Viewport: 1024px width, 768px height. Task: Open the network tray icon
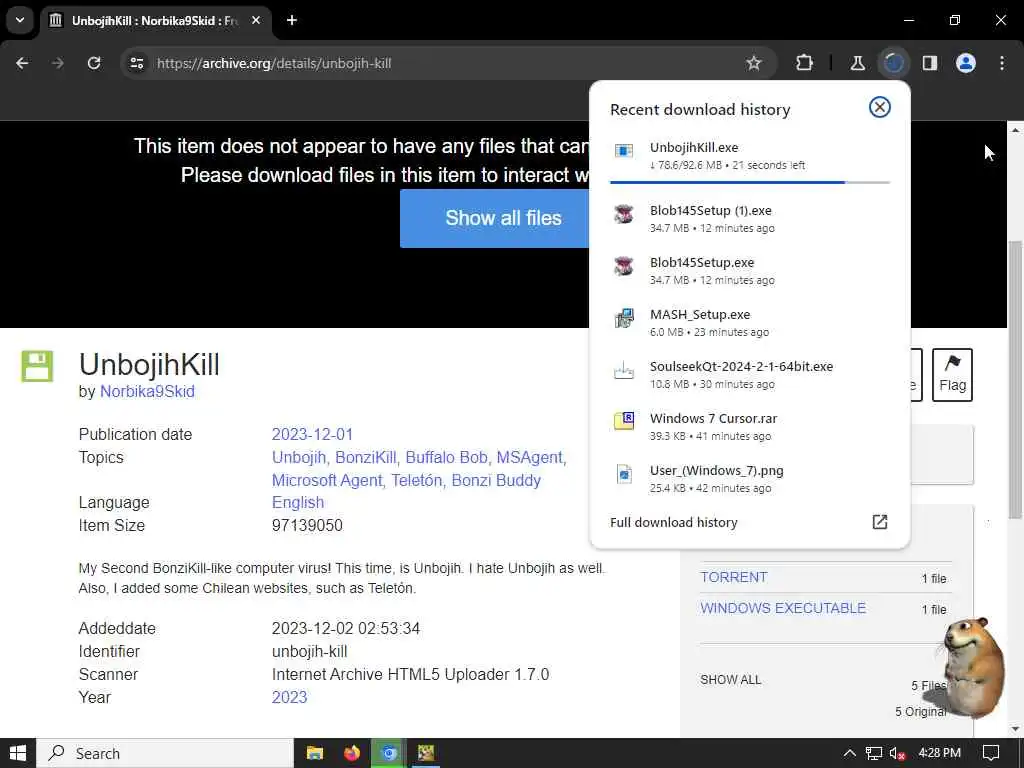click(874, 754)
